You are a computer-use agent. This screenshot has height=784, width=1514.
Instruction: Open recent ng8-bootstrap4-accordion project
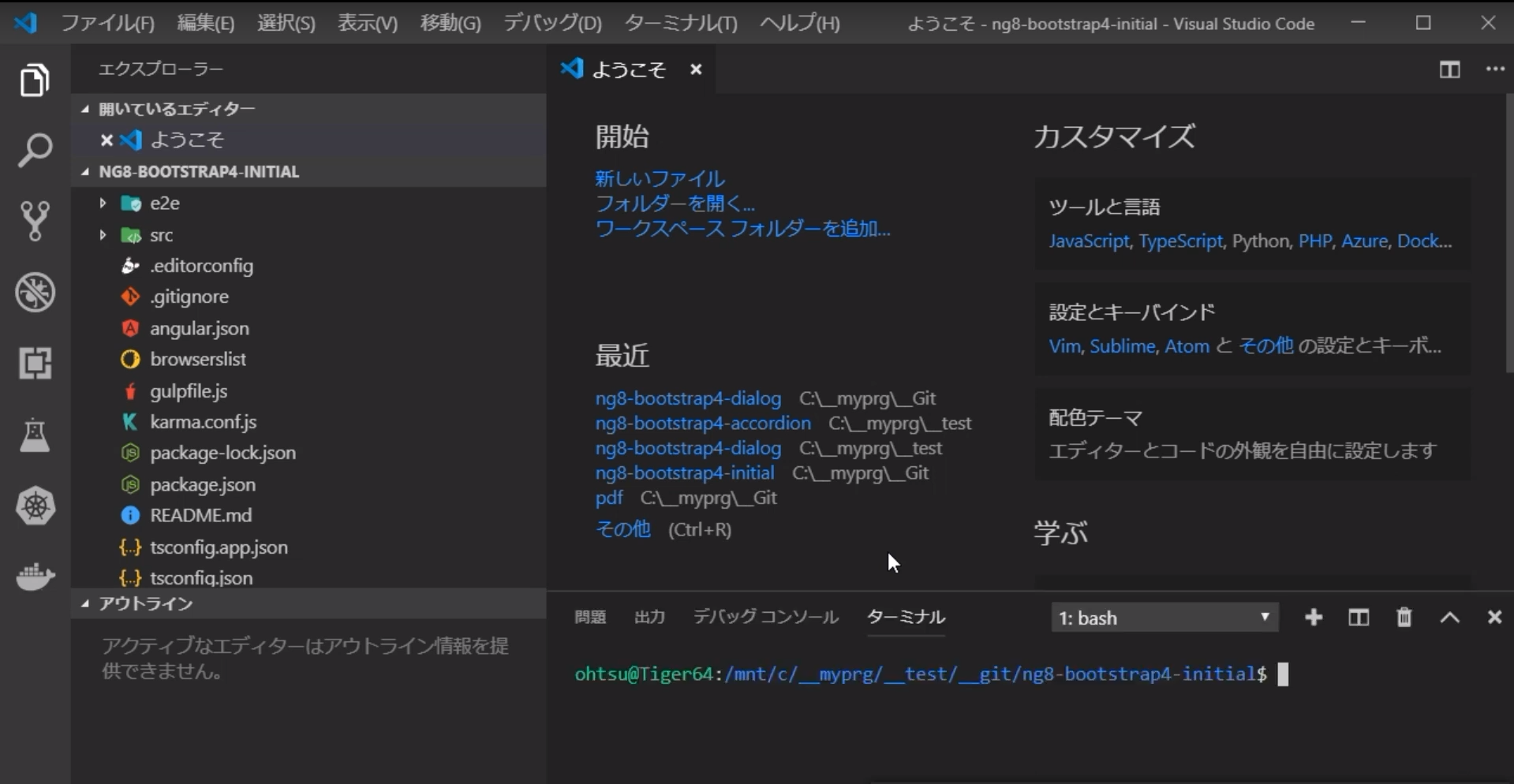[x=703, y=424]
